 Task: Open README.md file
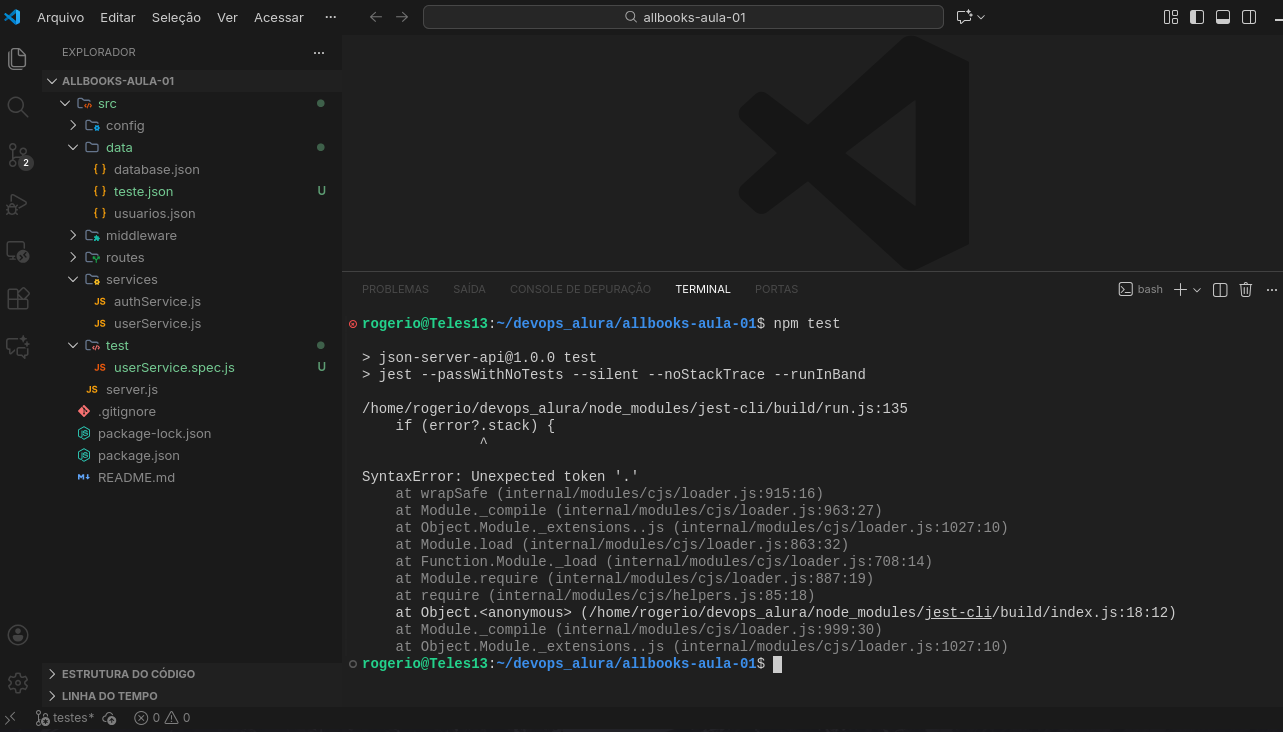point(192,477)
